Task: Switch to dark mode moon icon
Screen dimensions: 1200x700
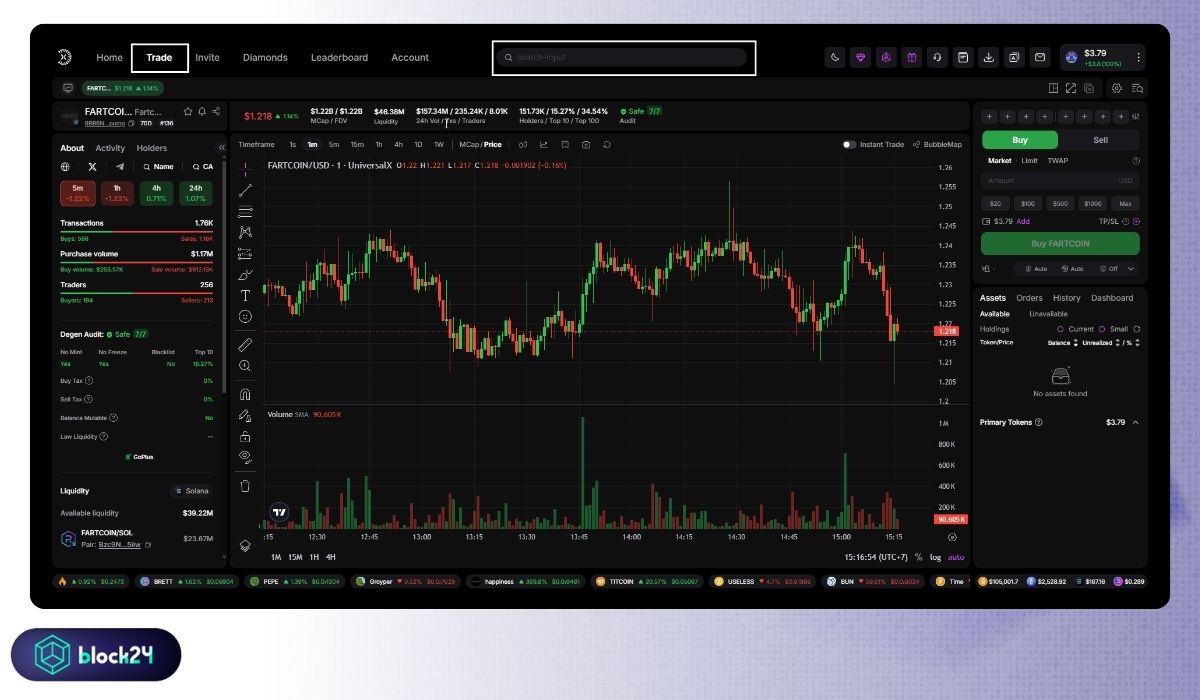Action: coord(835,57)
